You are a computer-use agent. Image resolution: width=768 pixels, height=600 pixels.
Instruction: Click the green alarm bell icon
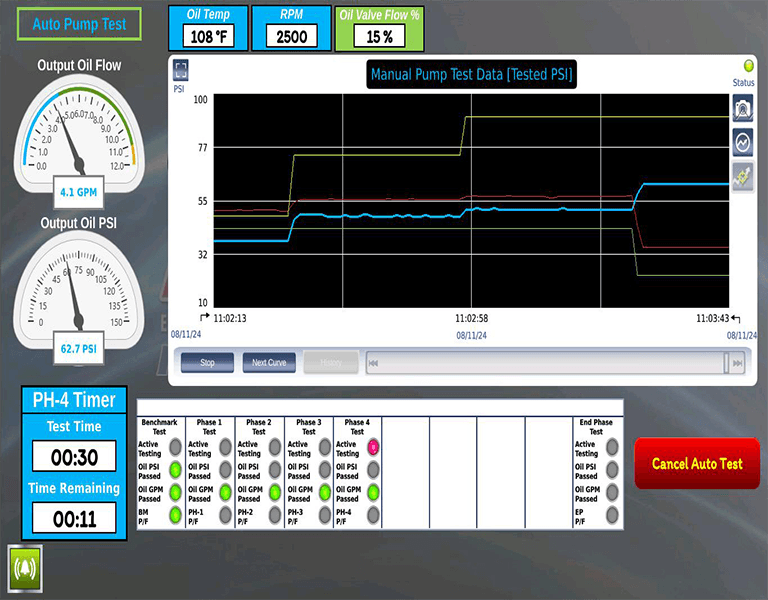click(x=25, y=568)
